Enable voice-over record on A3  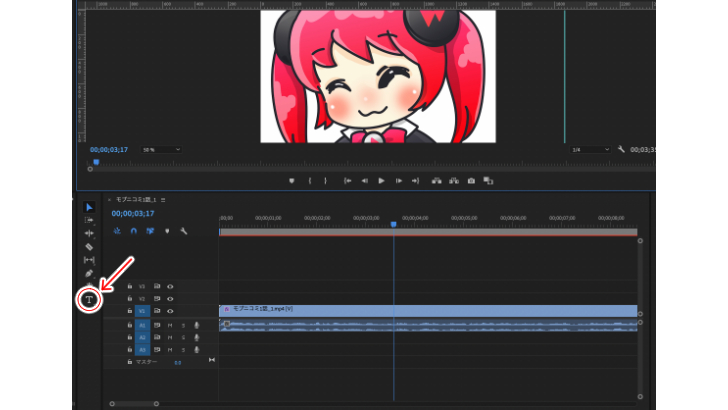tap(196, 349)
